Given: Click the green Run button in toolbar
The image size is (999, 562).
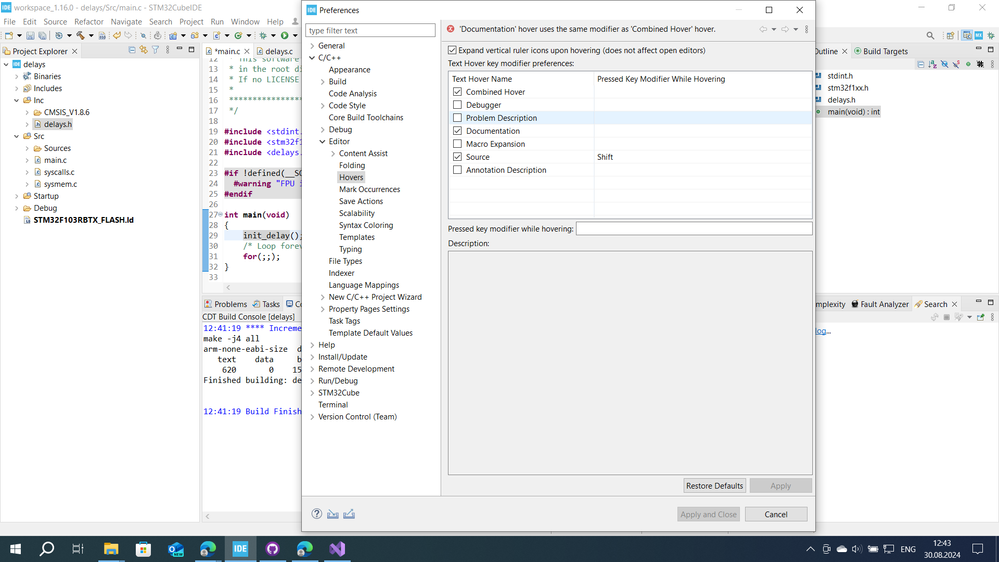Looking at the screenshot, I should pos(284,36).
